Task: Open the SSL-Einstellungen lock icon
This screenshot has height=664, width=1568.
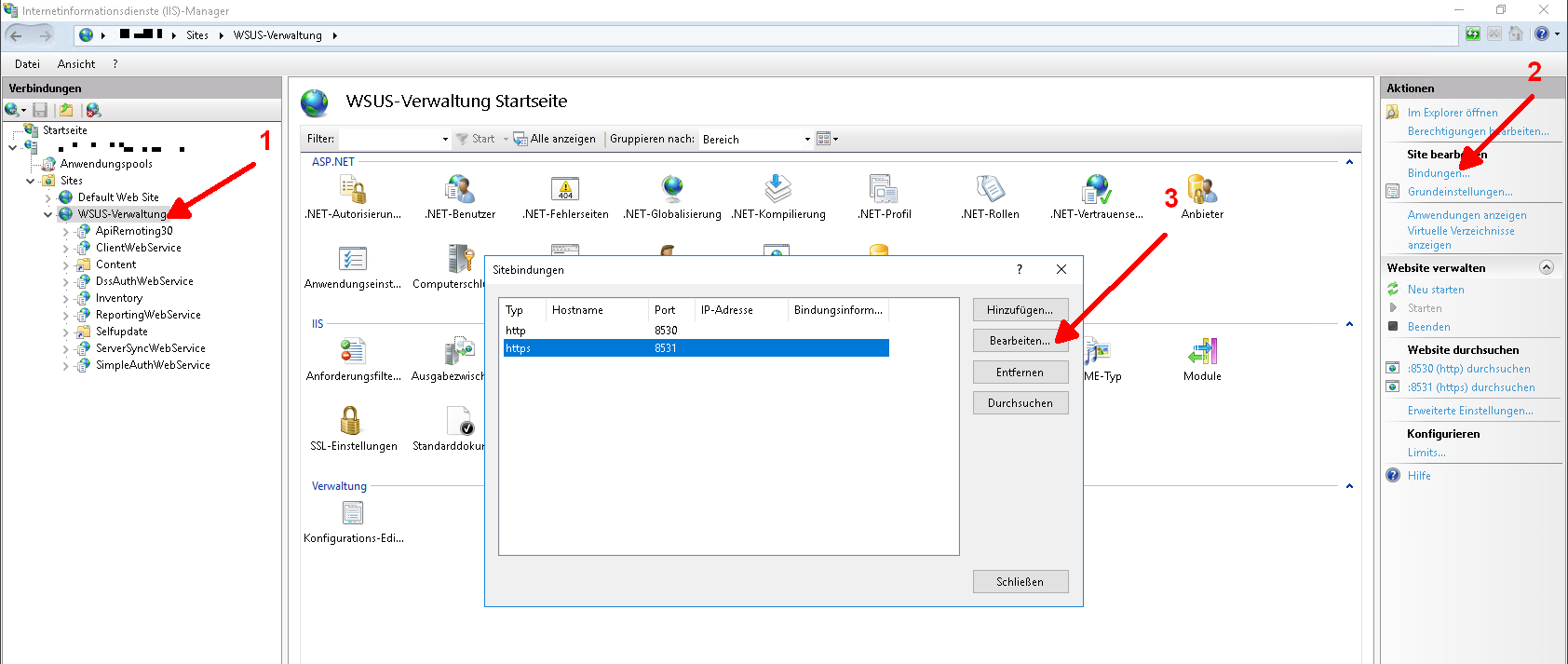Action: tap(350, 422)
